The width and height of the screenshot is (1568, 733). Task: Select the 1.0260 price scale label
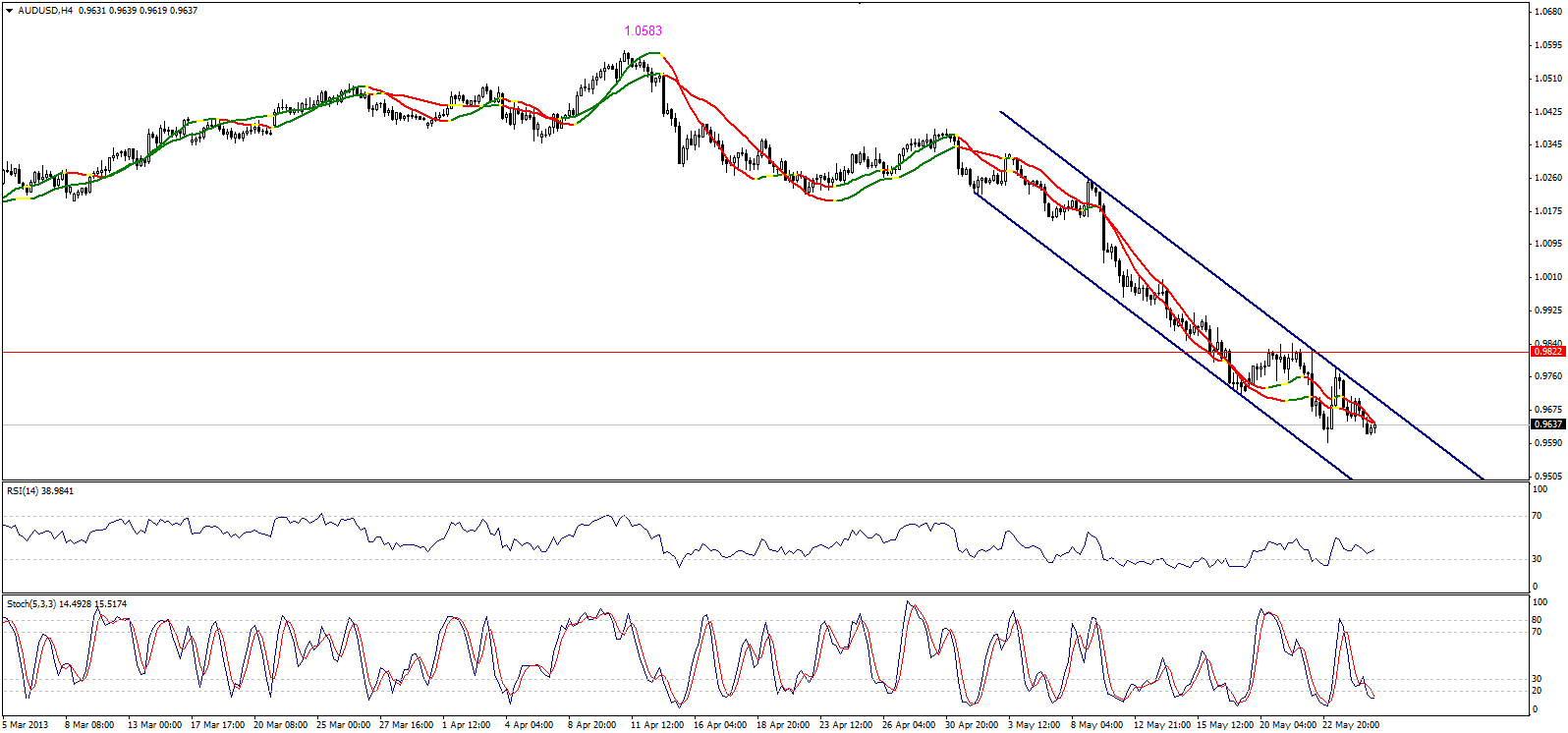1548,178
